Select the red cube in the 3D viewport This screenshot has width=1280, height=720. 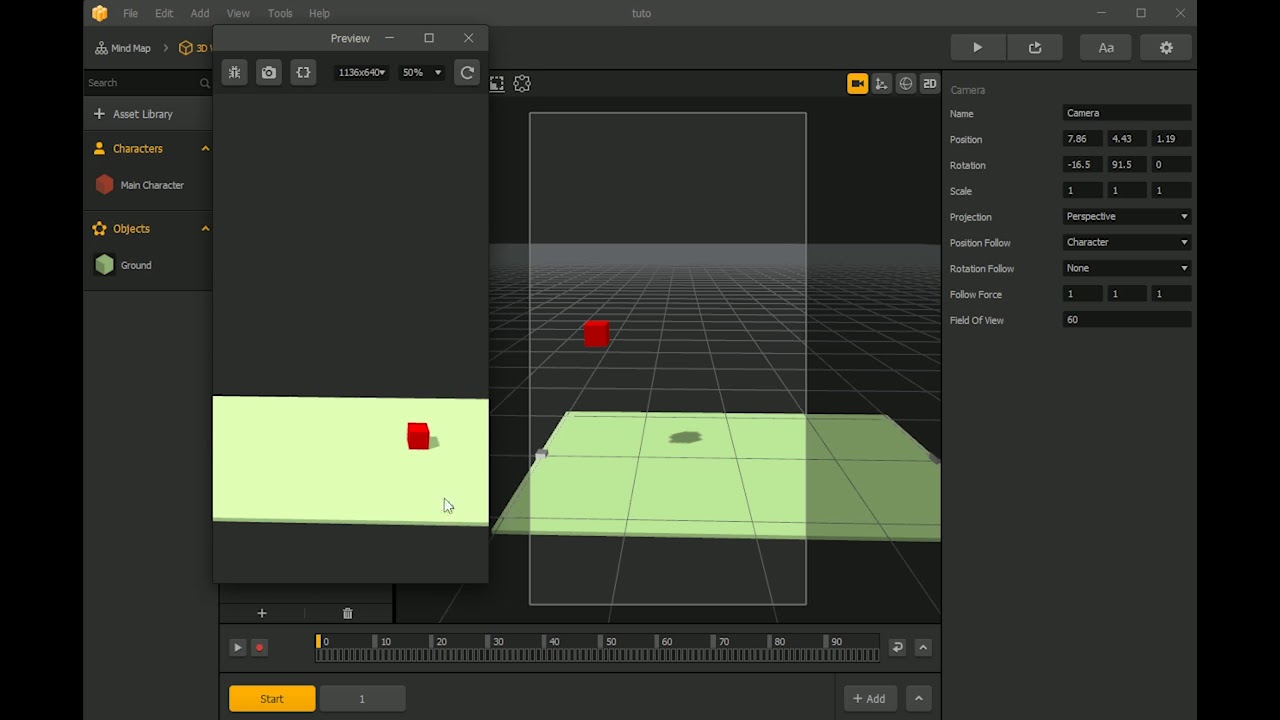pyautogui.click(x=596, y=333)
